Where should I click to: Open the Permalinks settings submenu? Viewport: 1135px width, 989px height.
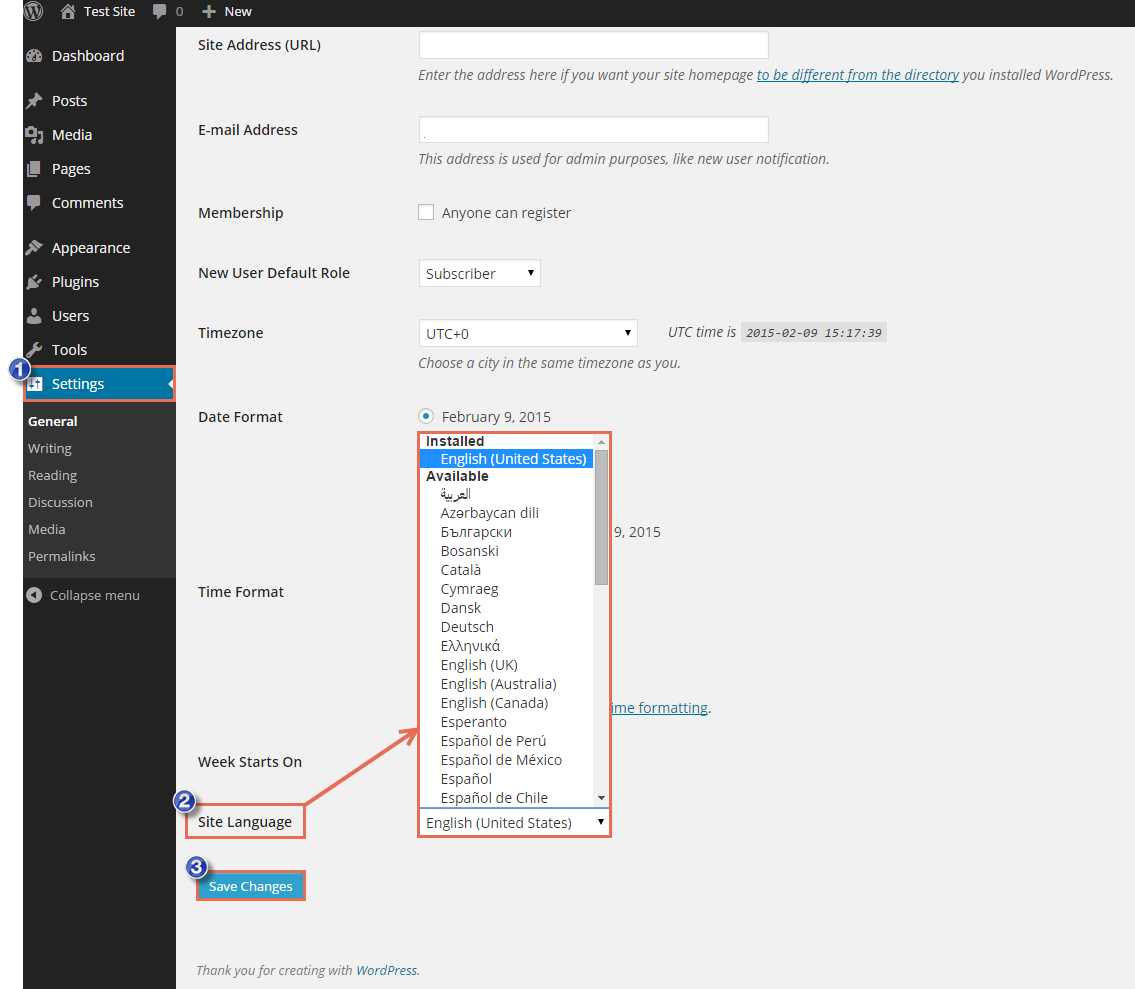tap(62, 556)
